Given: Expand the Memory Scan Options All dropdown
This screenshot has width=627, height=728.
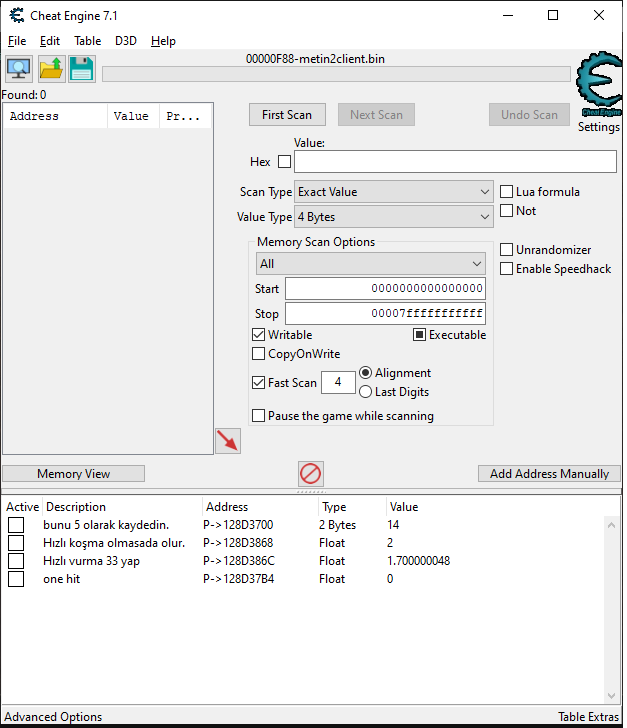Looking at the screenshot, I should pyautogui.click(x=371, y=264).
